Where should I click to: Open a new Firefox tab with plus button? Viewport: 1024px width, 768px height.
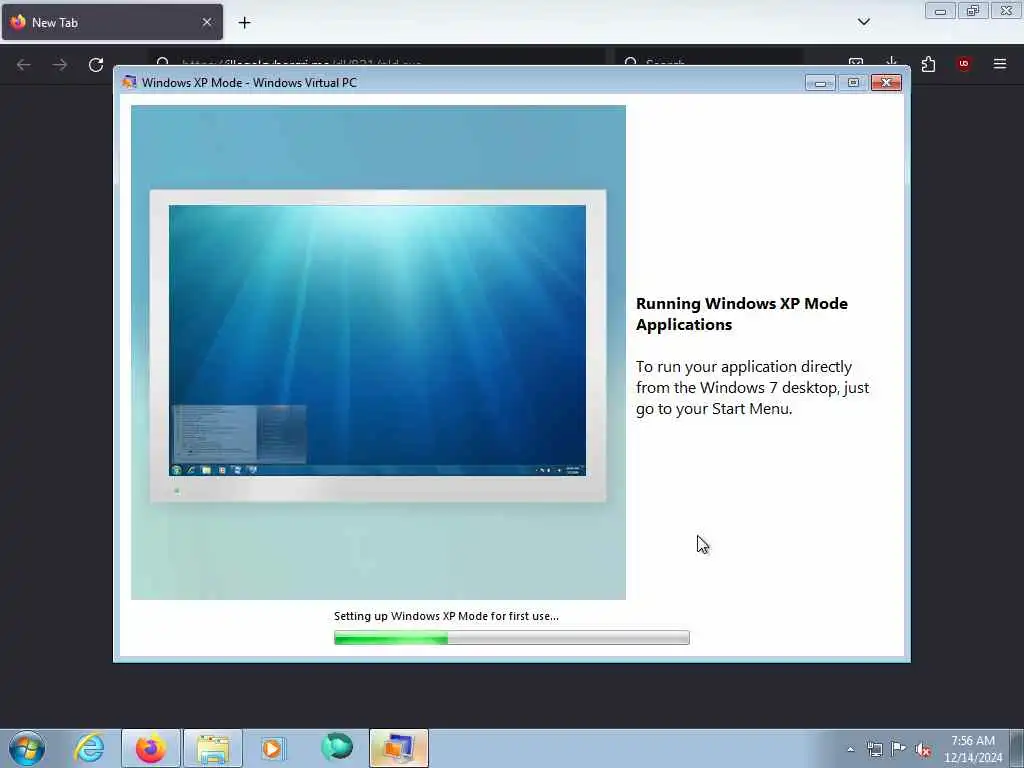click(244, 22)
